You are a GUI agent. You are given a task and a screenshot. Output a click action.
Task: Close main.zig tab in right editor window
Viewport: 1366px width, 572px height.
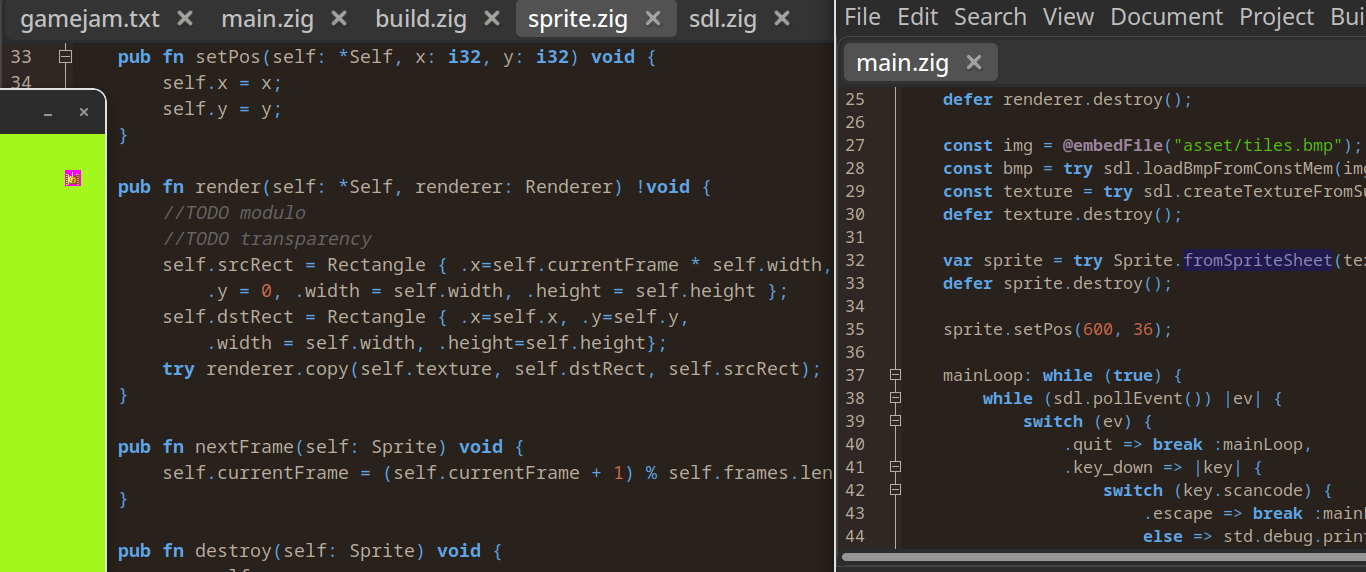[x=973, y=63]
